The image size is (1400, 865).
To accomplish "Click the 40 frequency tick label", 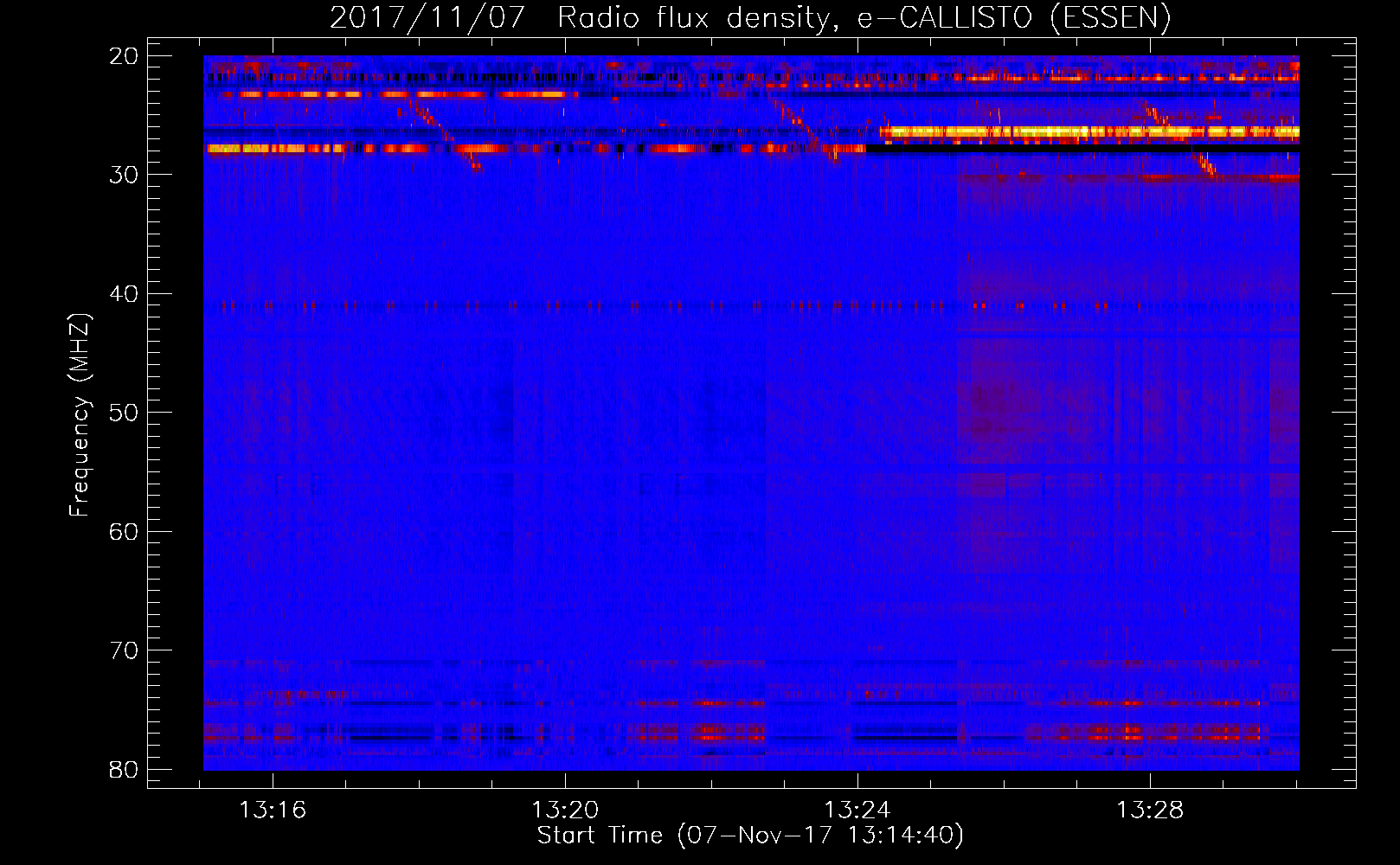I will coord(124,294).
